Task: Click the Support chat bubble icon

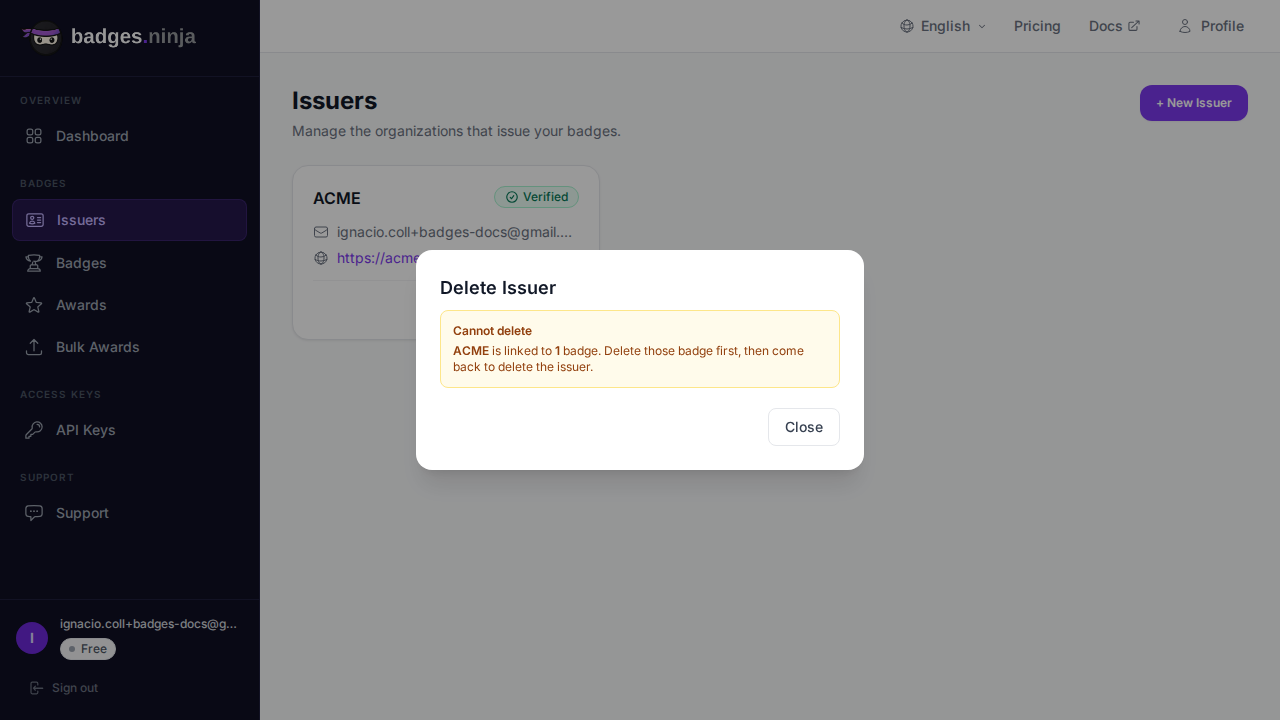Action: [x=34, y=513]
